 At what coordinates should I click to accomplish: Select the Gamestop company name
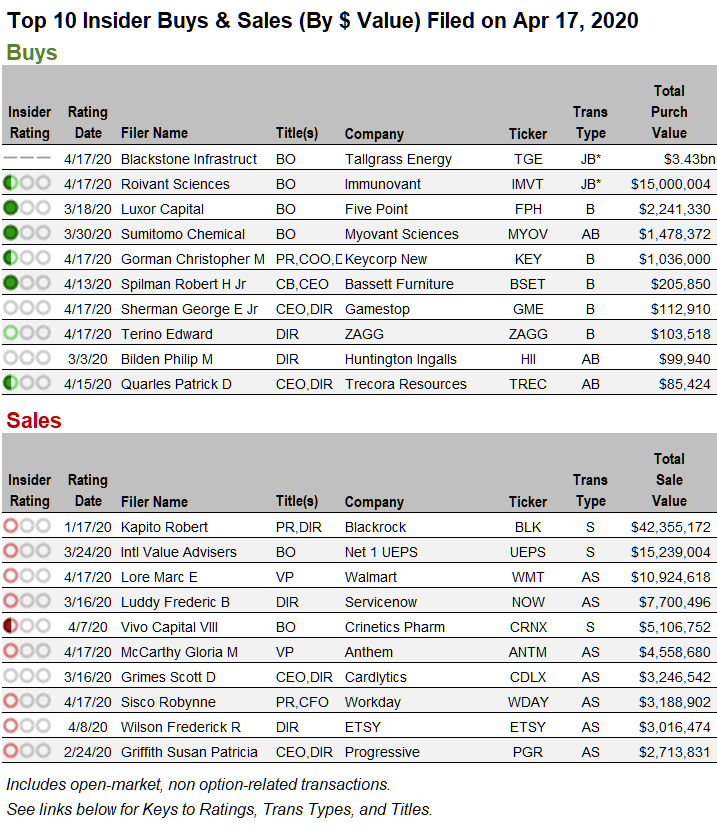click(377, 309)
